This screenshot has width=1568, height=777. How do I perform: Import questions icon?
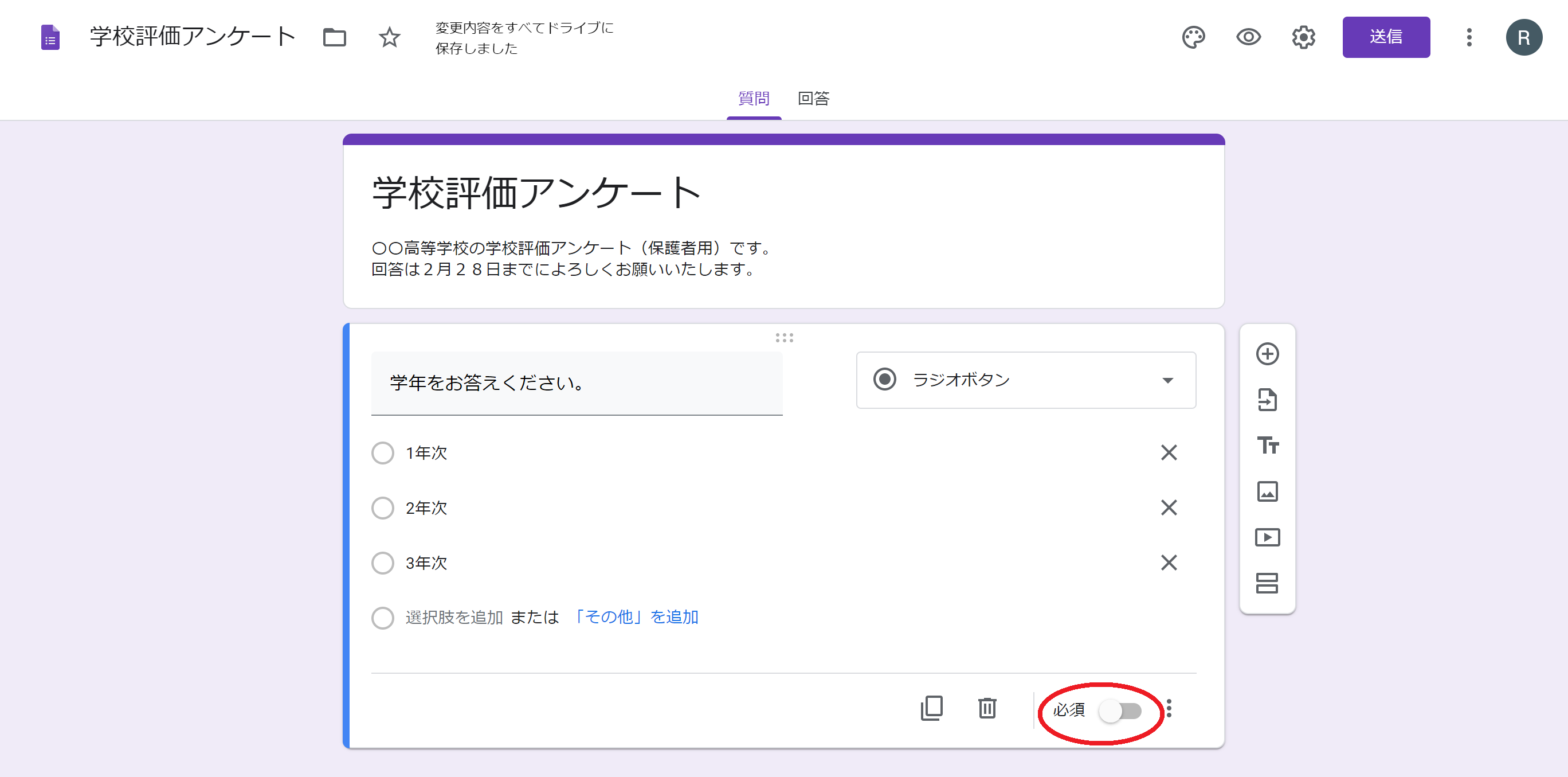click(1267, 400)
